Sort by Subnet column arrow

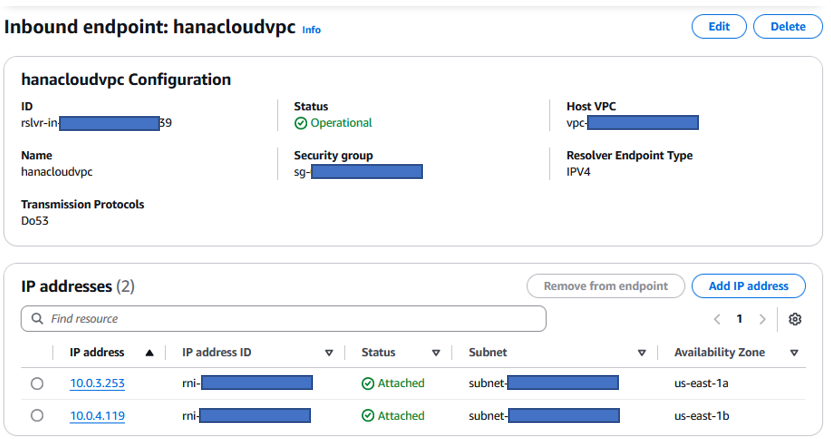pyautogui.click(x=642, y=353)
